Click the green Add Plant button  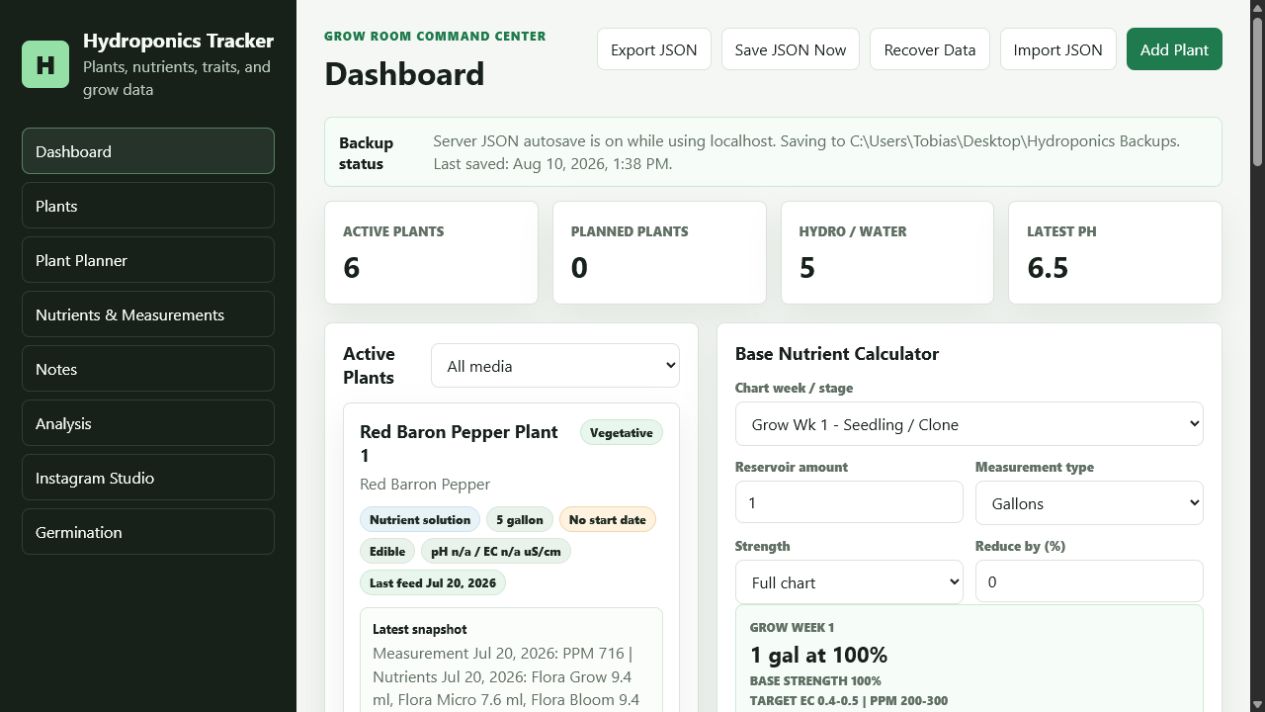1174,49
